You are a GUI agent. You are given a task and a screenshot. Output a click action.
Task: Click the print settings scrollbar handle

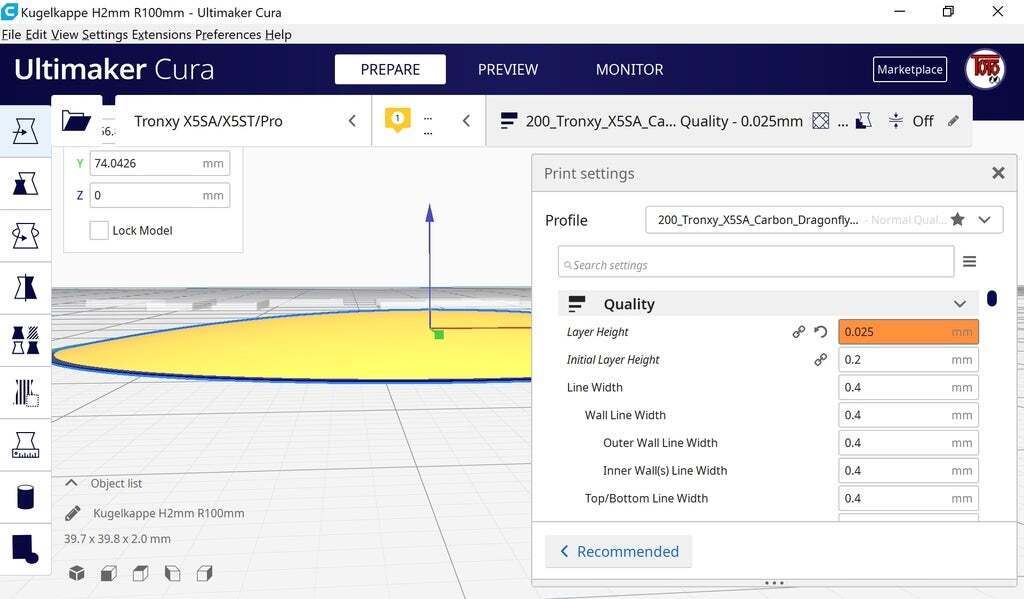[992, 299]
